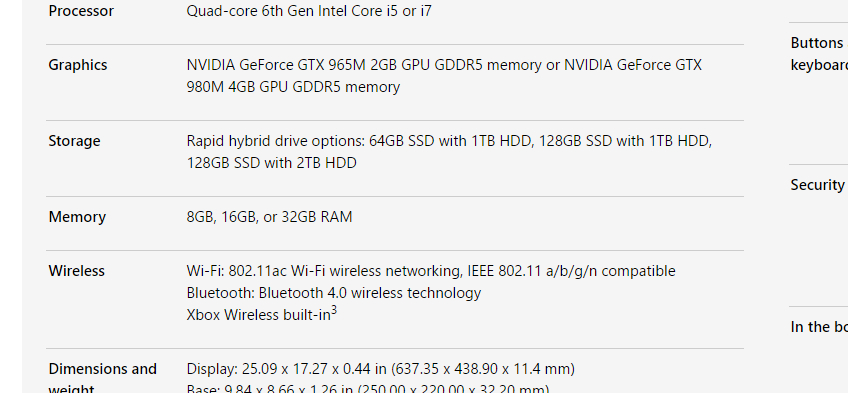The height and width of the screenshot is (393, 848).
Task: Click the Bluetooth 4.0 wireless technology line
Action: pos(334,293)
